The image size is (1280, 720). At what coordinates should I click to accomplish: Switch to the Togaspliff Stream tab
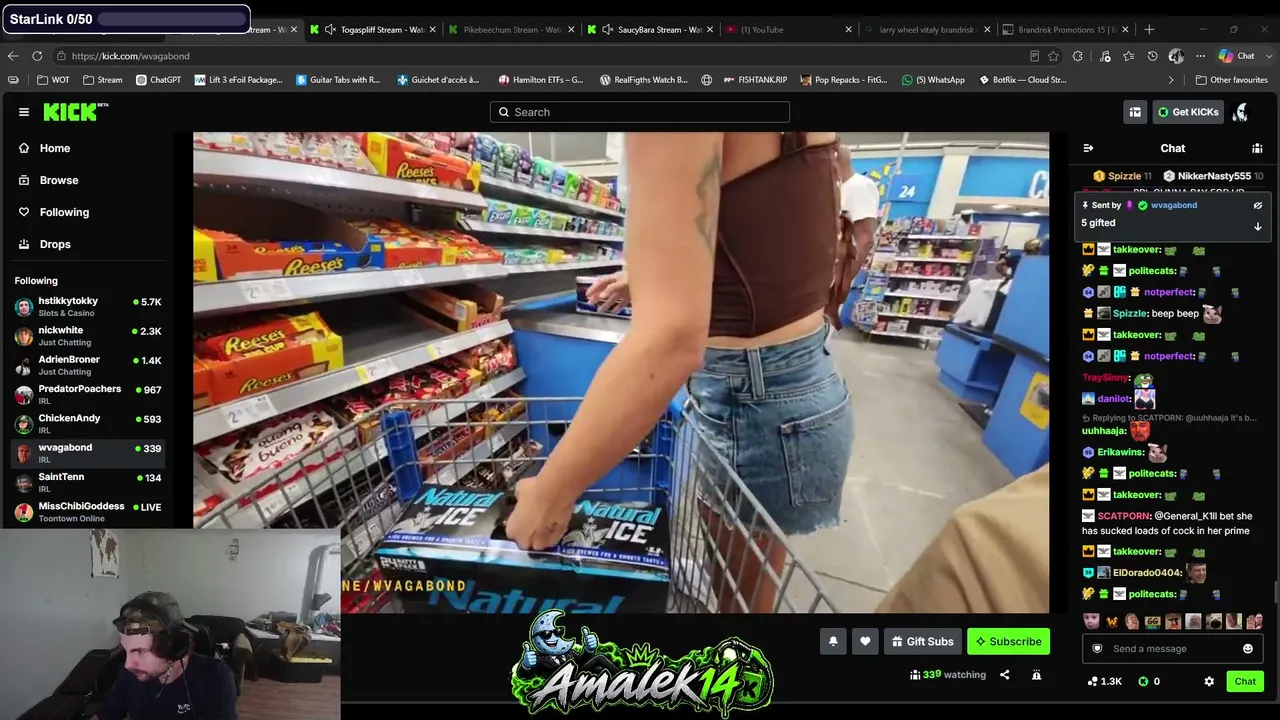(x=375, y=30)
